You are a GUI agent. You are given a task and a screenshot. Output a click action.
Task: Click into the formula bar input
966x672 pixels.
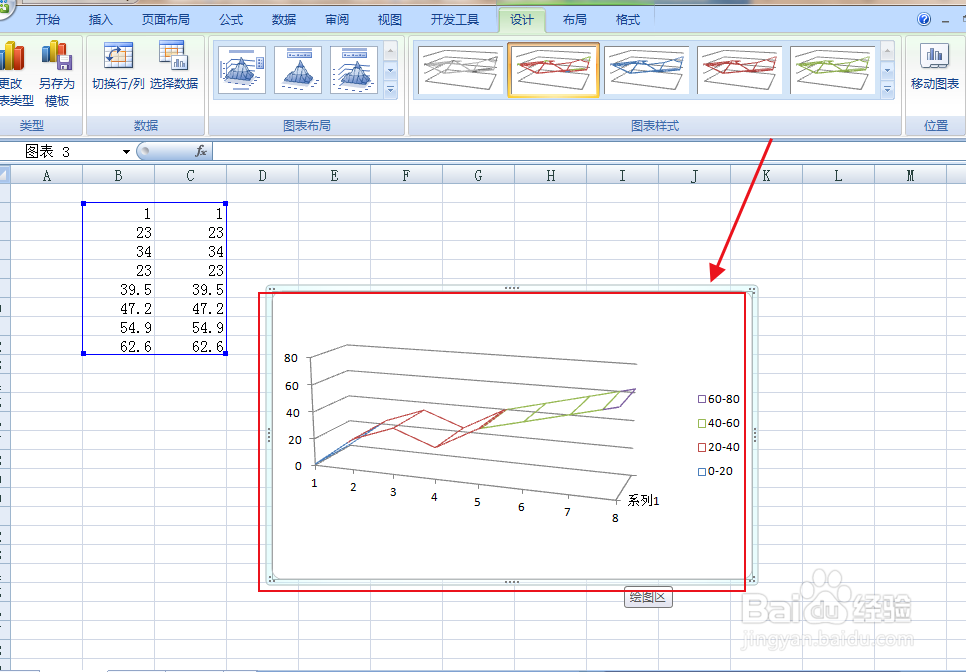588,152
